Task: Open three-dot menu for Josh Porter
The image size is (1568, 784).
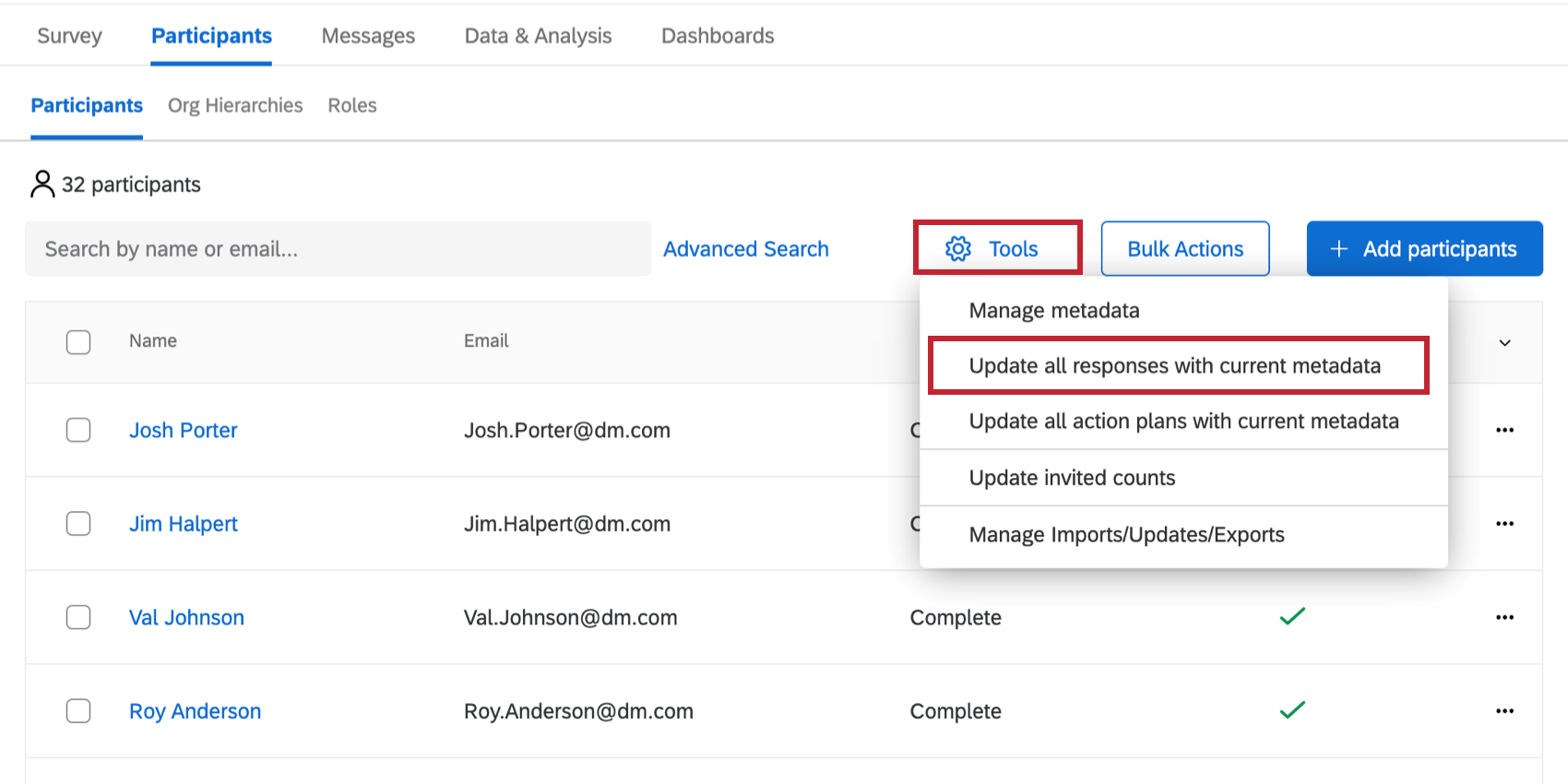Action: coord(1504,431)
